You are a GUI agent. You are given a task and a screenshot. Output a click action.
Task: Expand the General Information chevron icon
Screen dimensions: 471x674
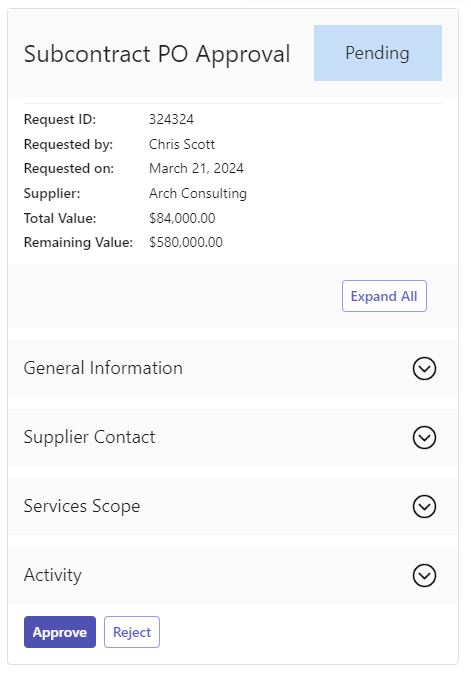tap(424, 368)
